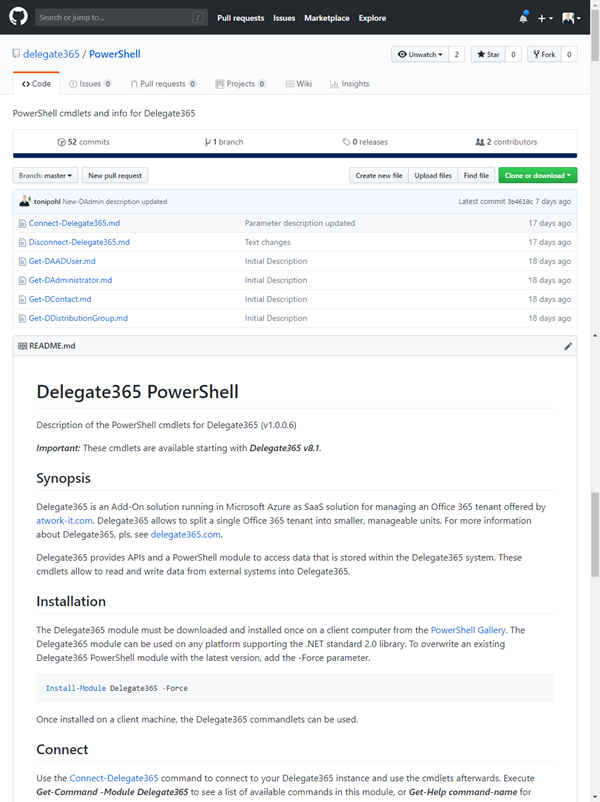Open PowerShell repository name link
The width and height of the screenshot is (600, 802).
(115, 54)
